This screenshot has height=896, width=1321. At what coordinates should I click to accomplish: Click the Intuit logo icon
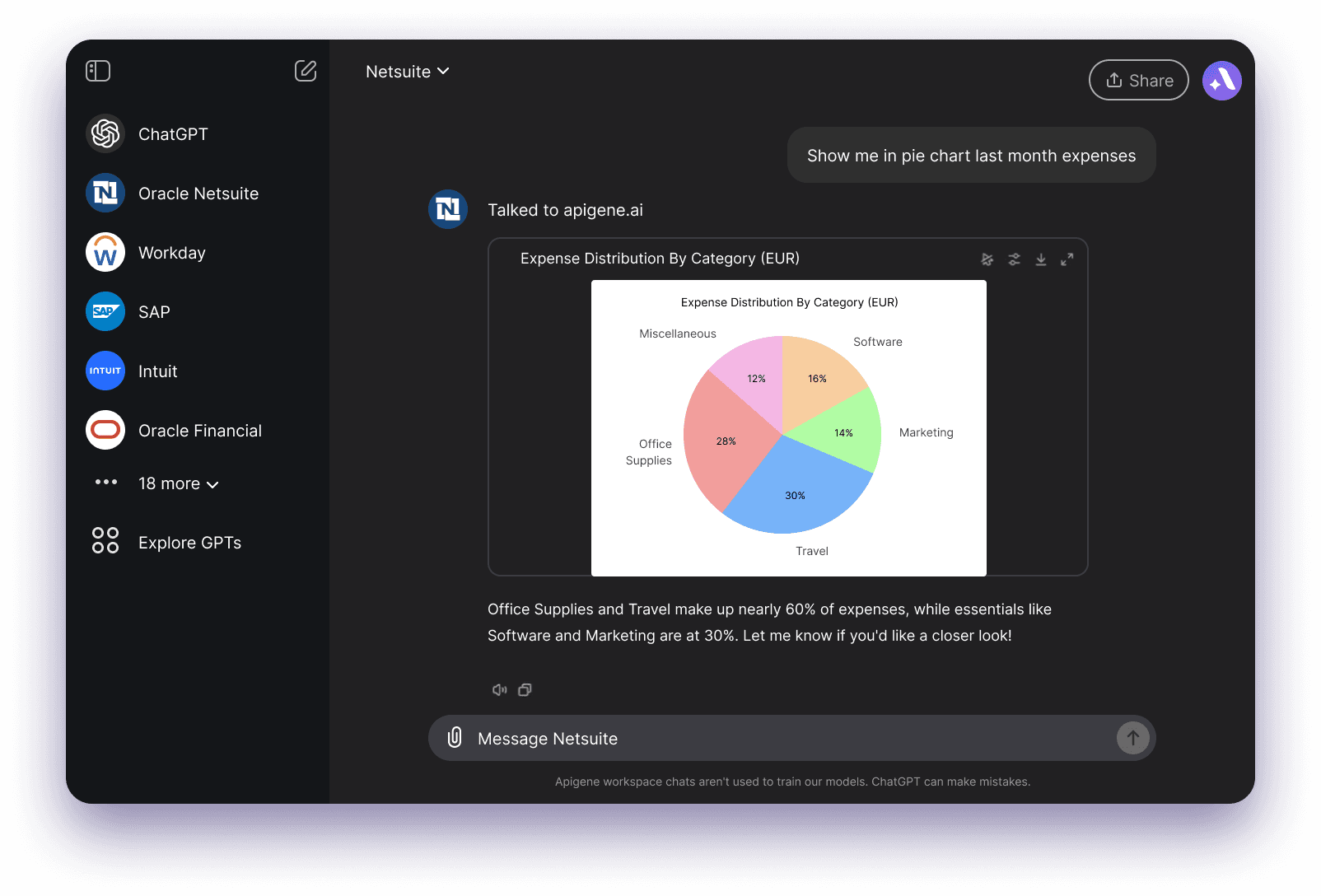[105, 371]
